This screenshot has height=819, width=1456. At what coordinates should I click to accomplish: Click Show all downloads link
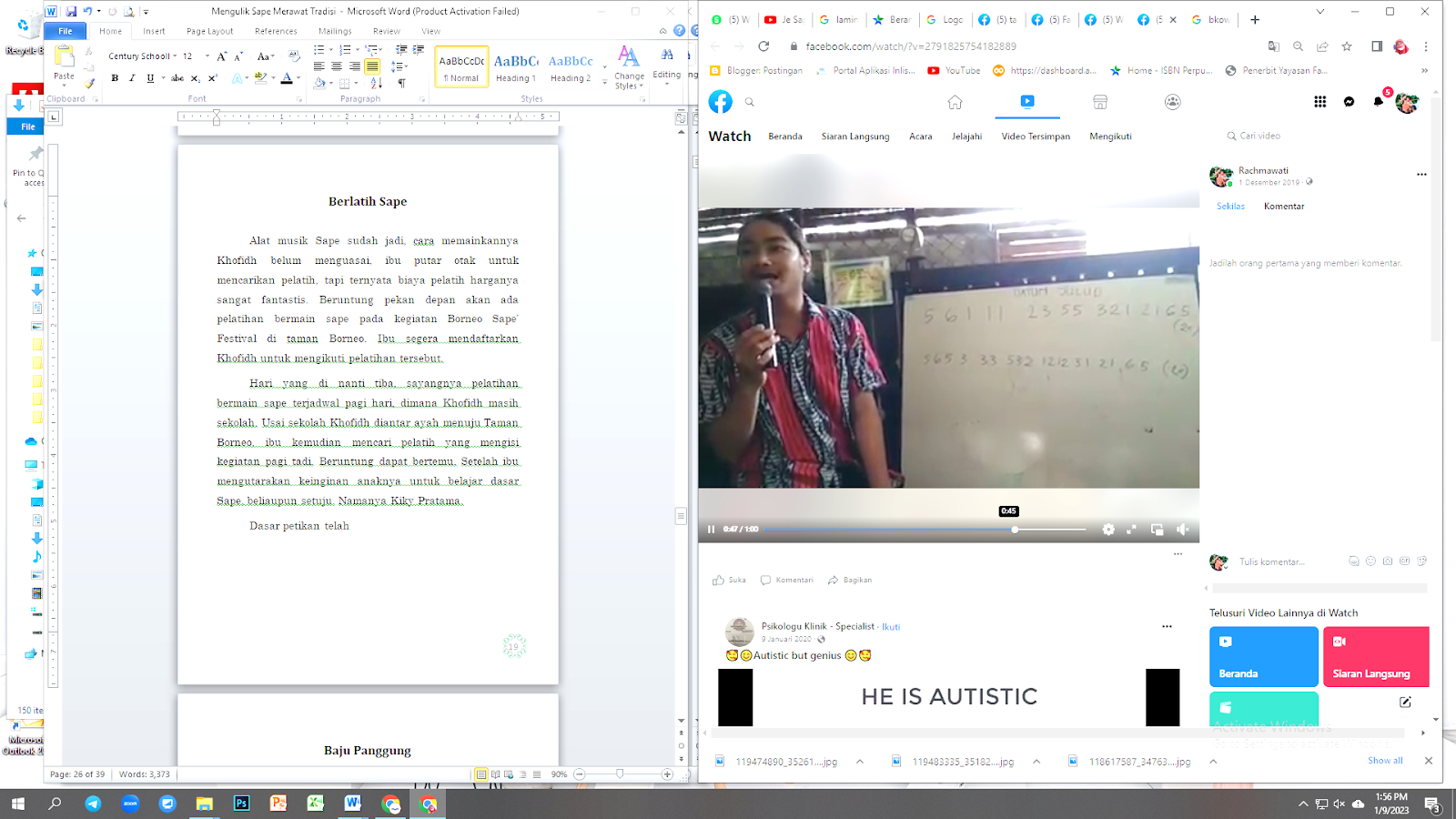[x=1385, y=761]
